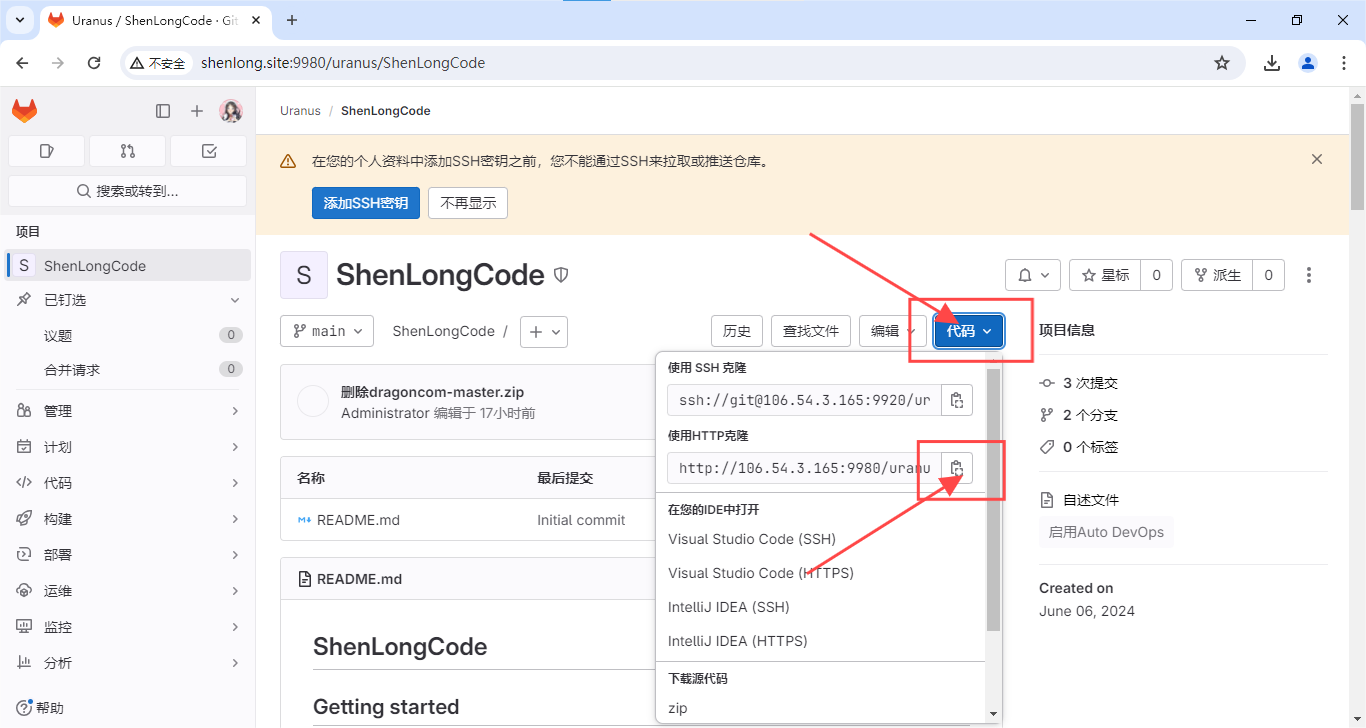Click the clone dropdown's vertical scrollbar
This screenshot has width=1366, height=728.
tap(993, 500)
